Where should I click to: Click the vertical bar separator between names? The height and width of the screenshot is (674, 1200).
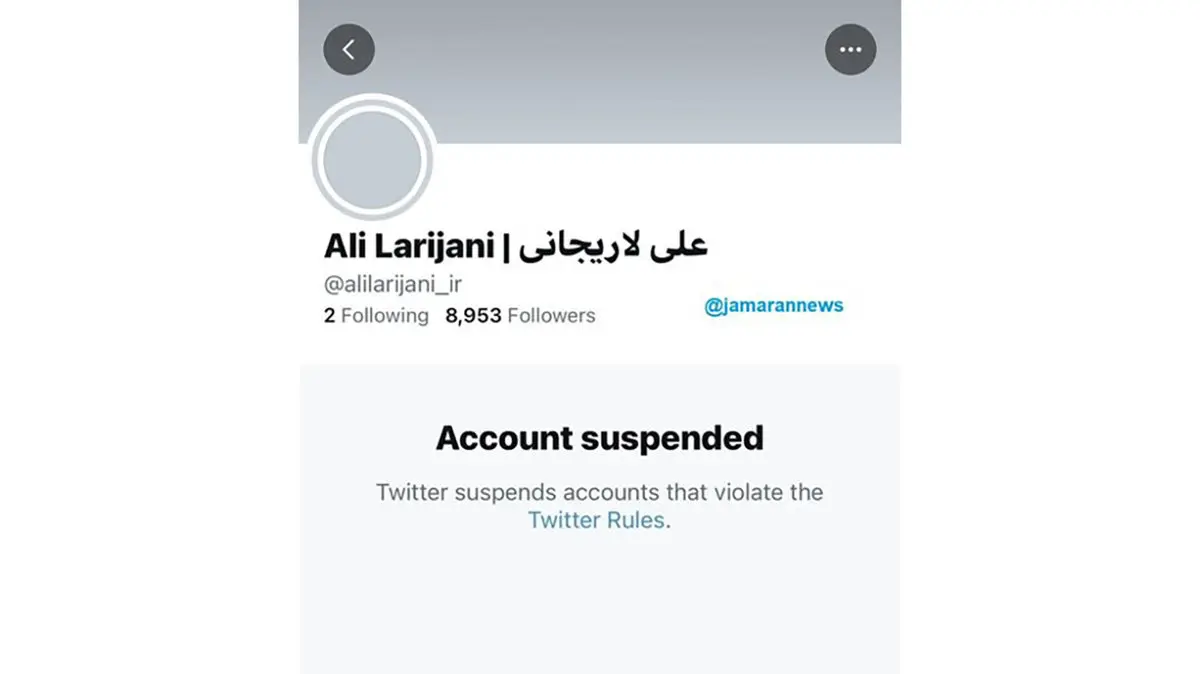click(507, 246)
